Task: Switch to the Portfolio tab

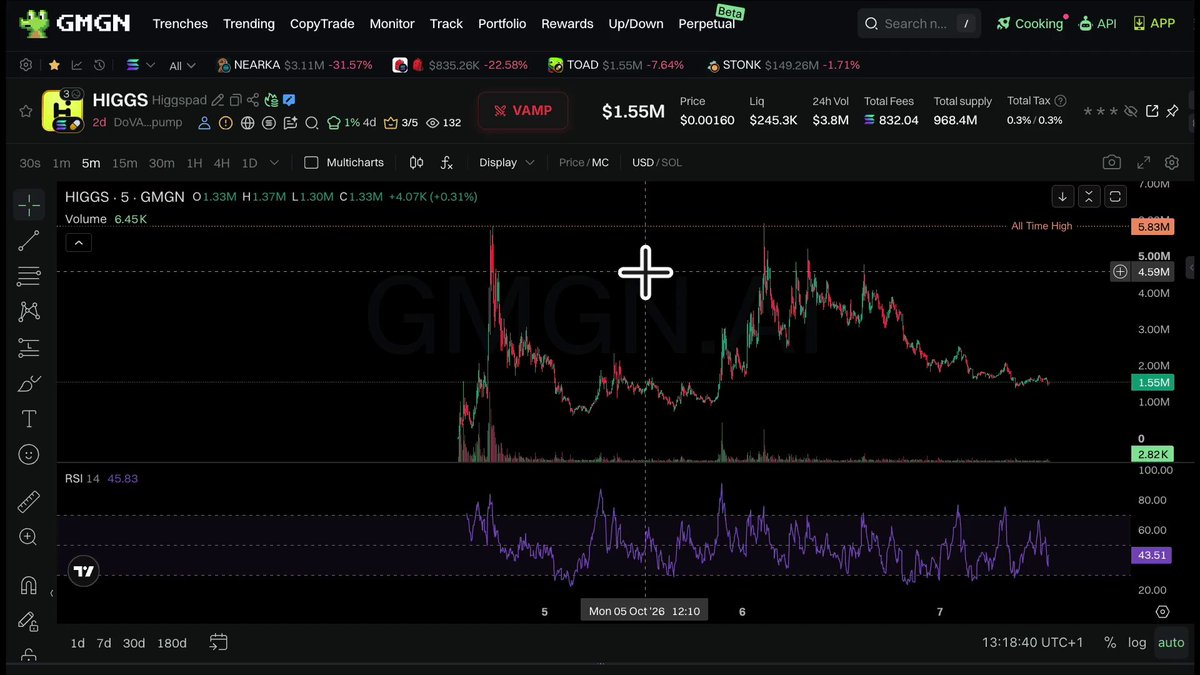Action: pyautogui.click(x=502, y=23)
